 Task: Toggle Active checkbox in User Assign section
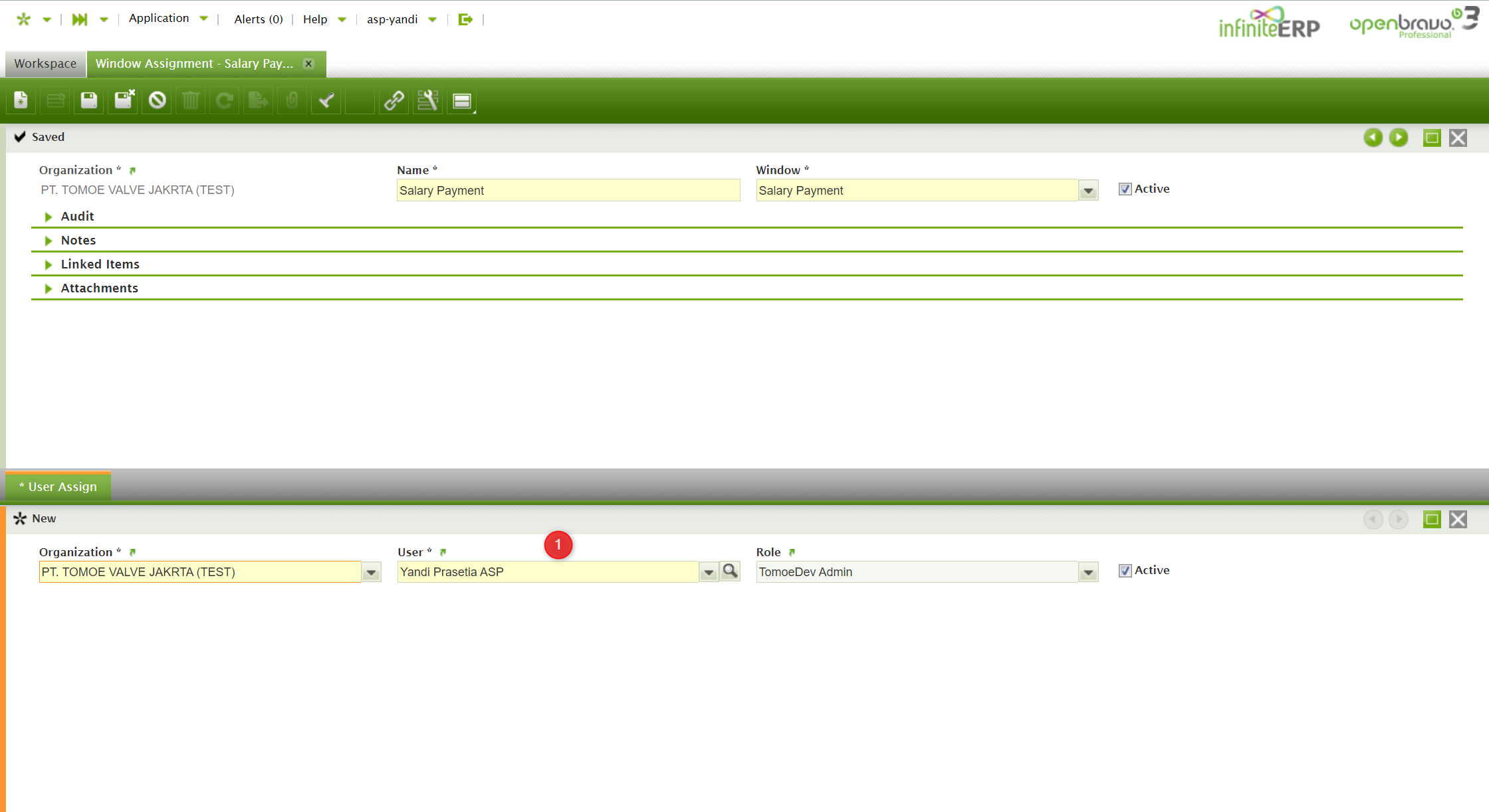tap(1125, 571)
